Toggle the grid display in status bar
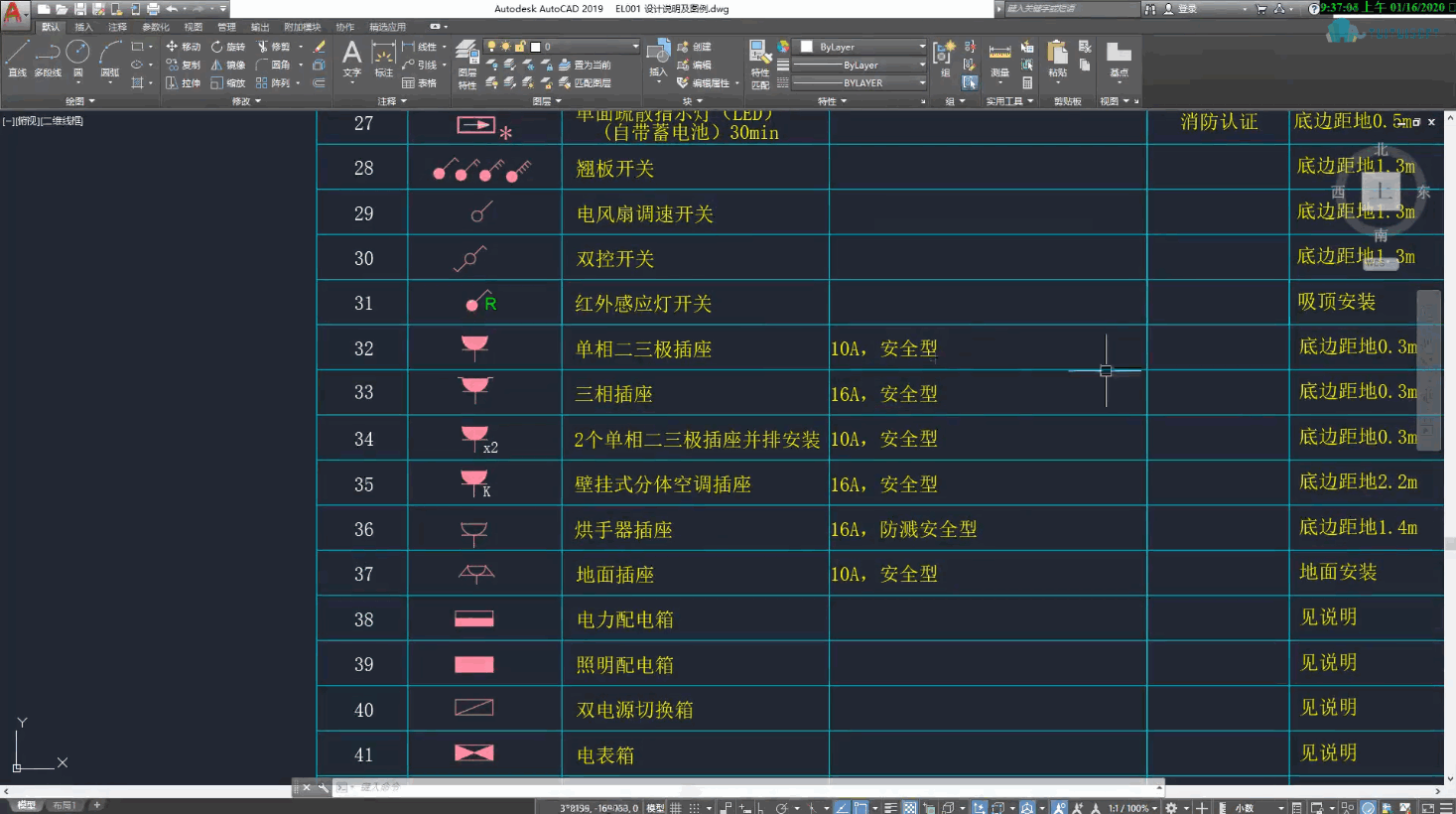The height and width of the screenshot is (814, 1456). [x=676, y=807]
